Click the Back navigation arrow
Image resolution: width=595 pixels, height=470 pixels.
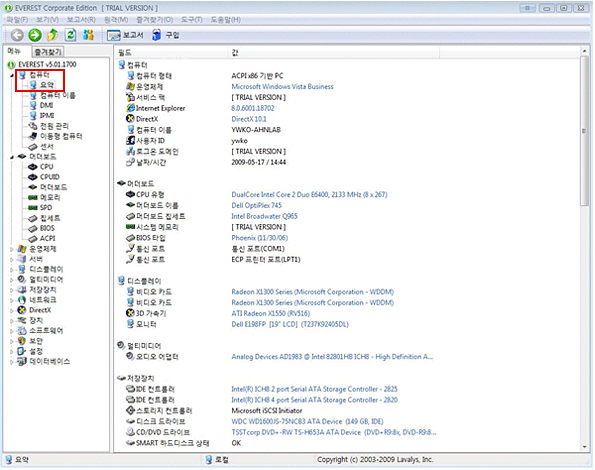[17, 35]
